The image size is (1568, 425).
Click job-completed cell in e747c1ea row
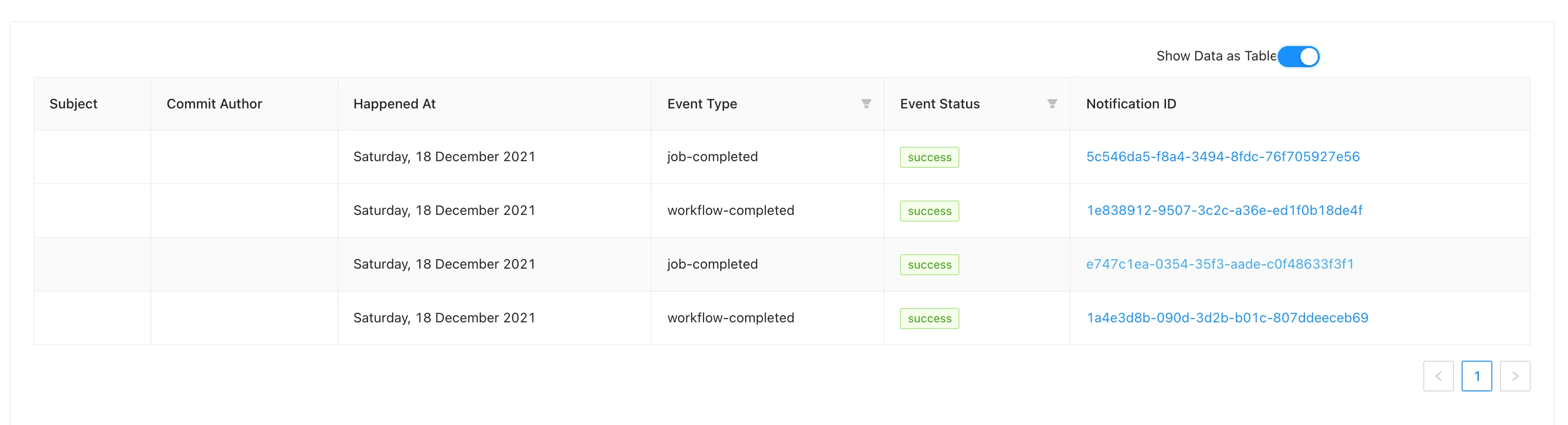(768, 264)
